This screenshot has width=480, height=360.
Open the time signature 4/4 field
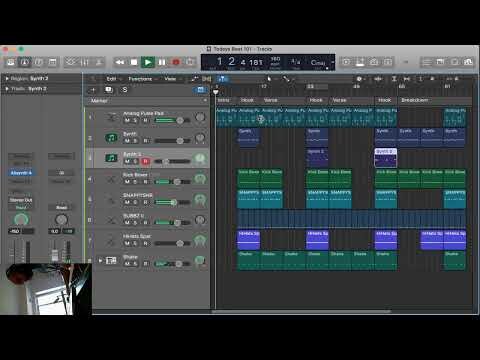[296, 62]
